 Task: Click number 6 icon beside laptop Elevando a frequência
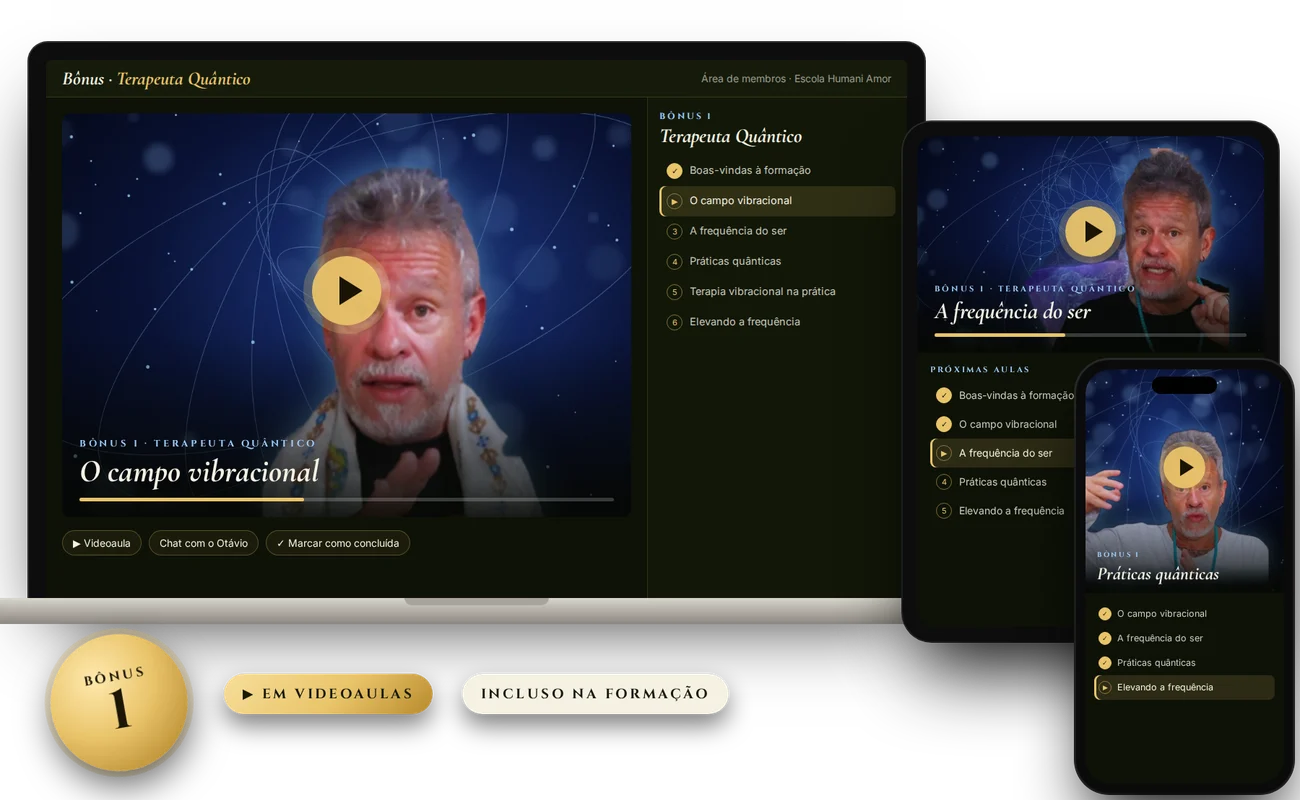(675, 322)
